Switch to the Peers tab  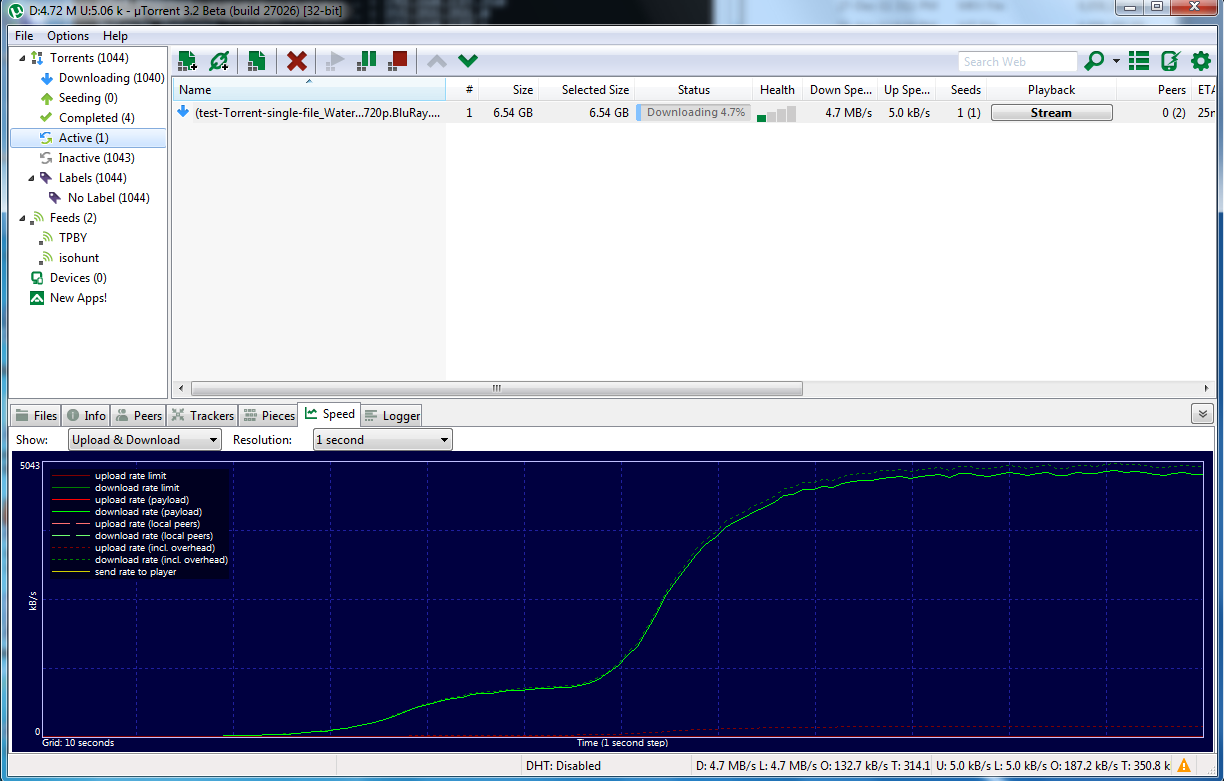pos(138,415)
